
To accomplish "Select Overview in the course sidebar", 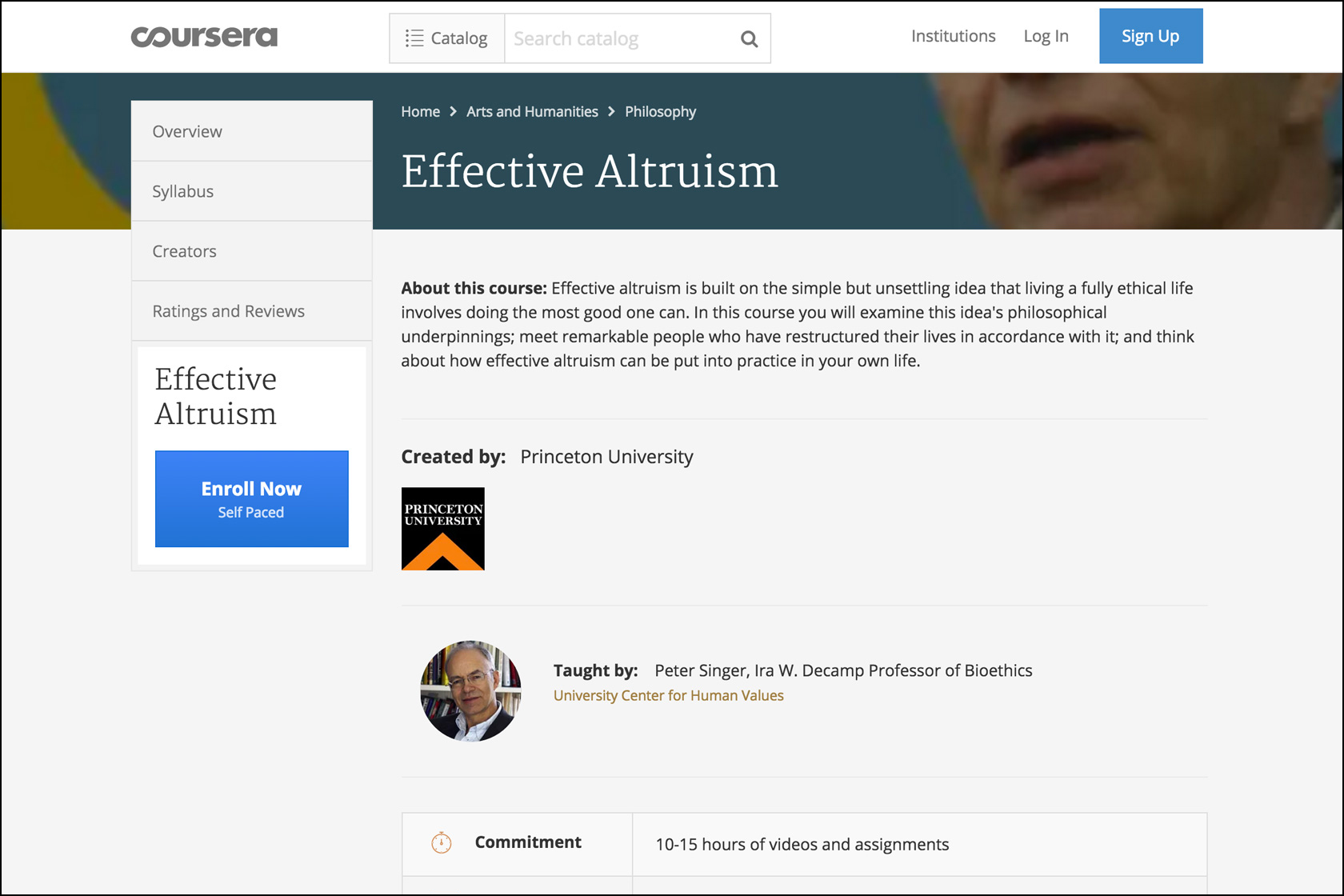I will point(252,131).
